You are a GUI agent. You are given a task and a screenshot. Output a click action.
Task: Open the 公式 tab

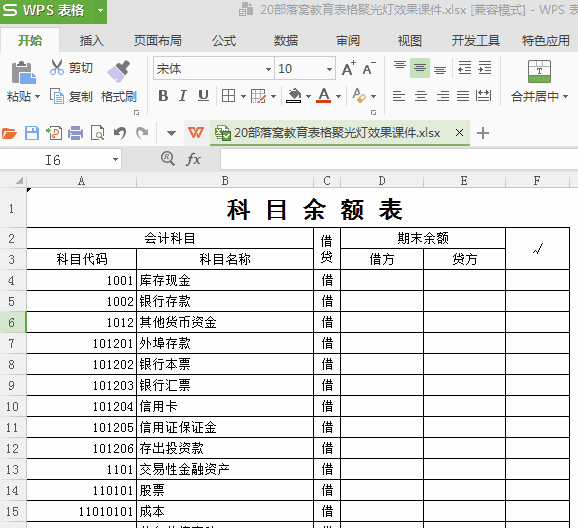[x=224, y=40]
